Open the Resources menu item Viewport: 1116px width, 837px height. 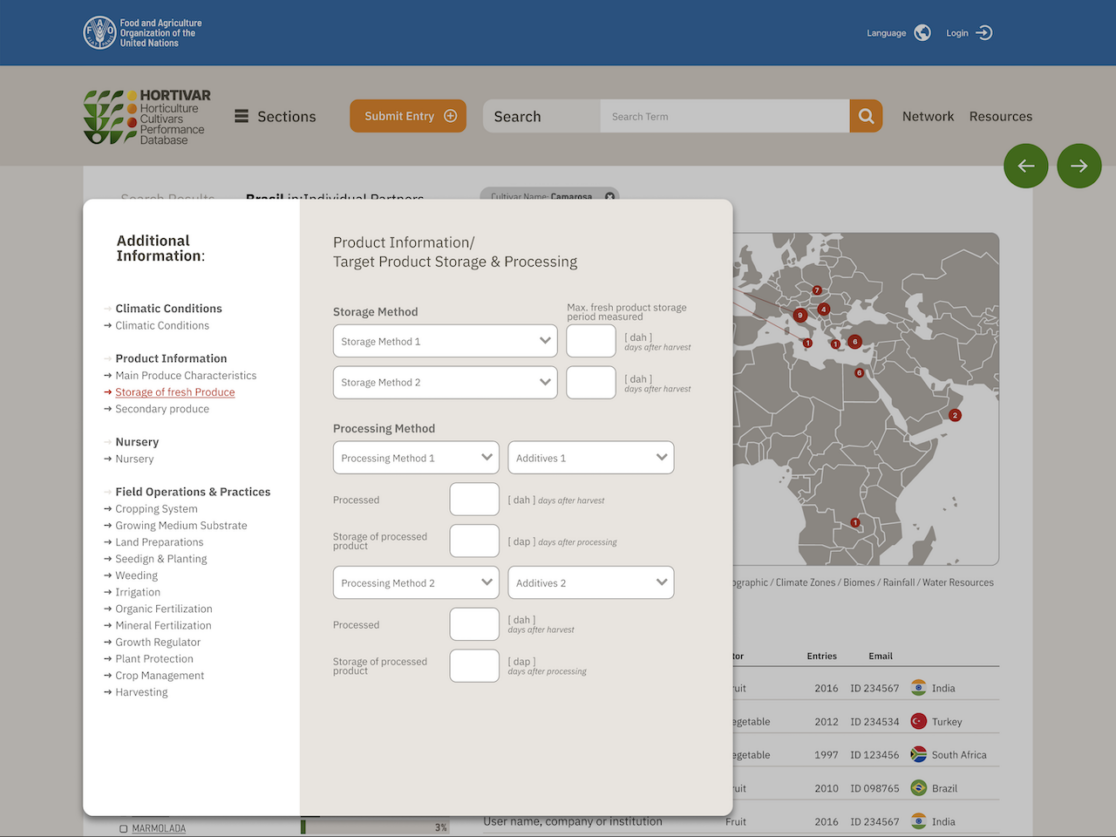point(1000,116)
